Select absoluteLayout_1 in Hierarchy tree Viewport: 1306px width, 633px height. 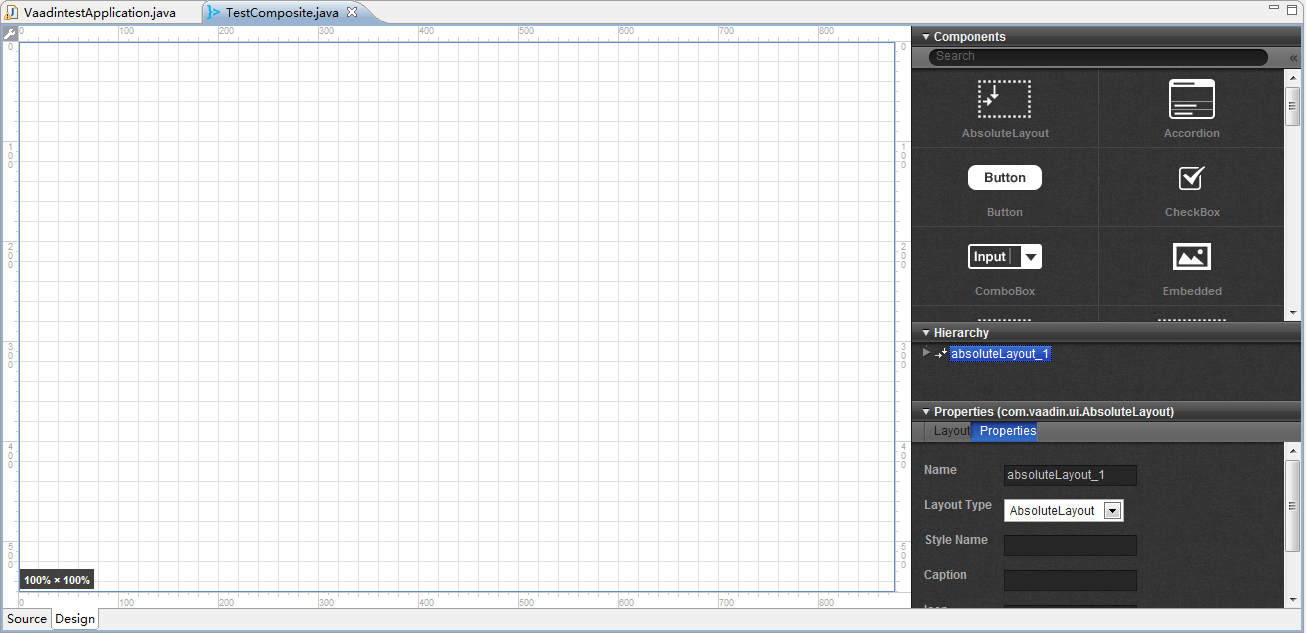coord(1000,354)
